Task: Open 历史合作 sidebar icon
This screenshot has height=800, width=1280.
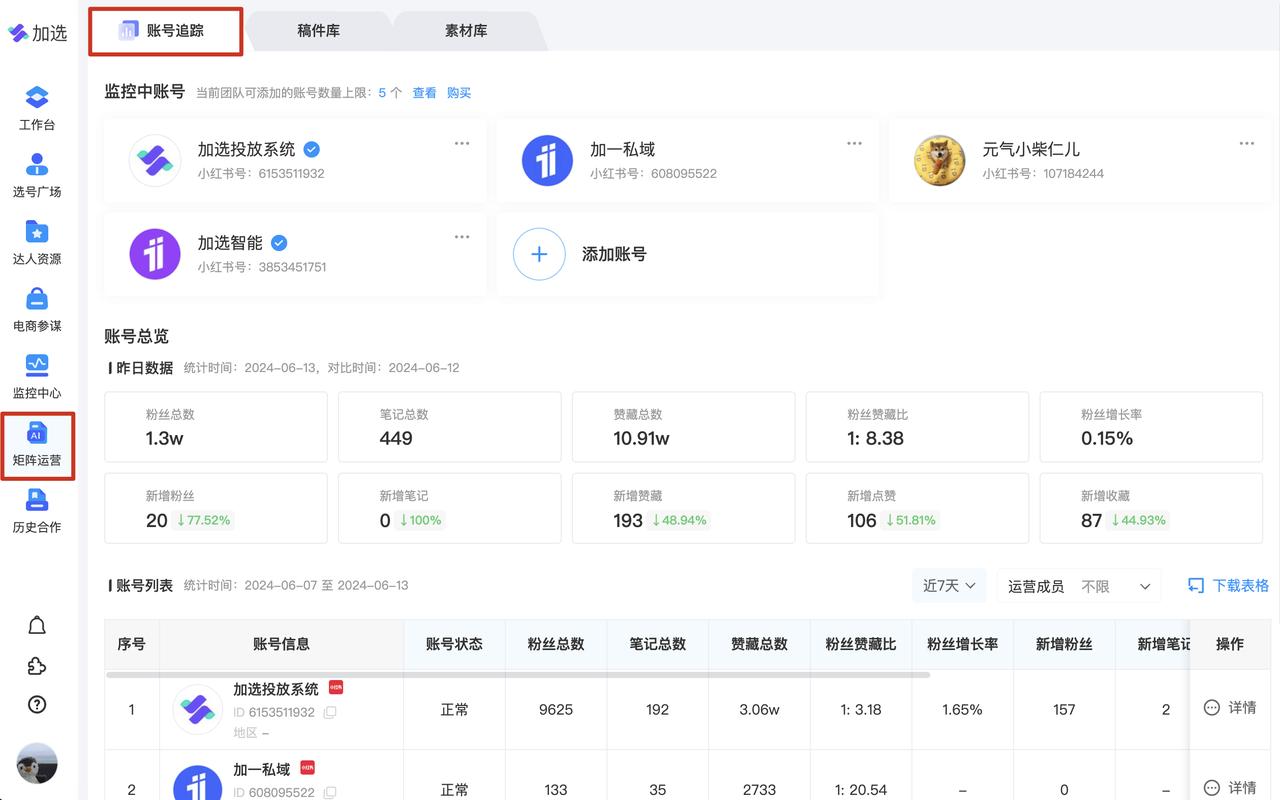Action: pos(37,511)
